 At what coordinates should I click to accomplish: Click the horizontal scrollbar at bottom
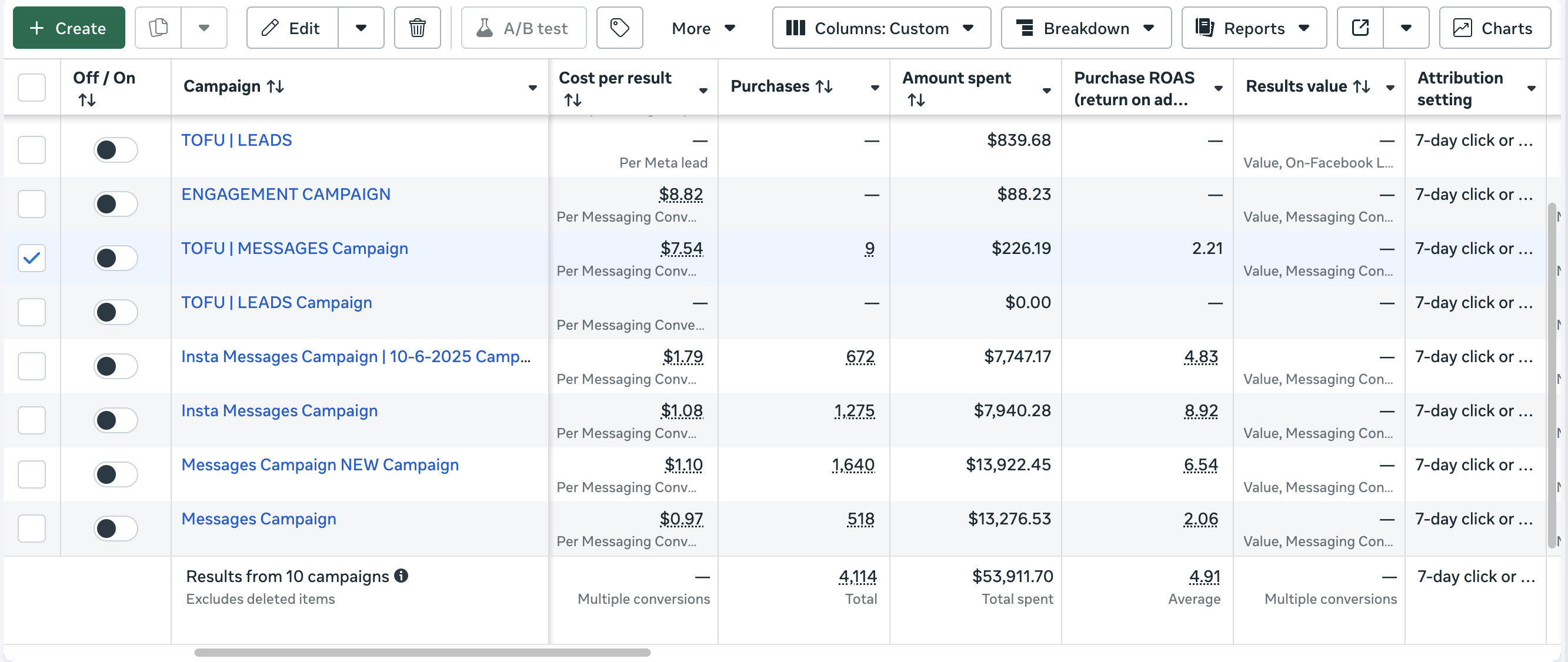pyautogui.click(x=422, y=652)
